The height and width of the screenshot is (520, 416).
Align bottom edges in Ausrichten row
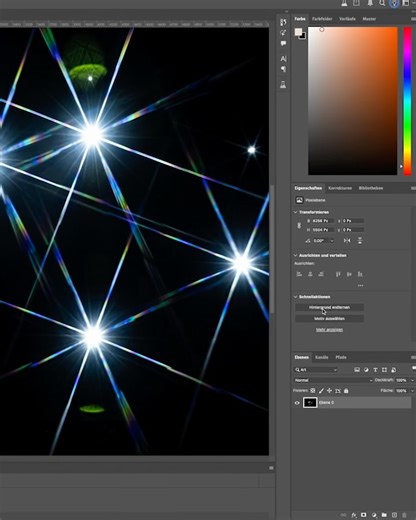360,274
